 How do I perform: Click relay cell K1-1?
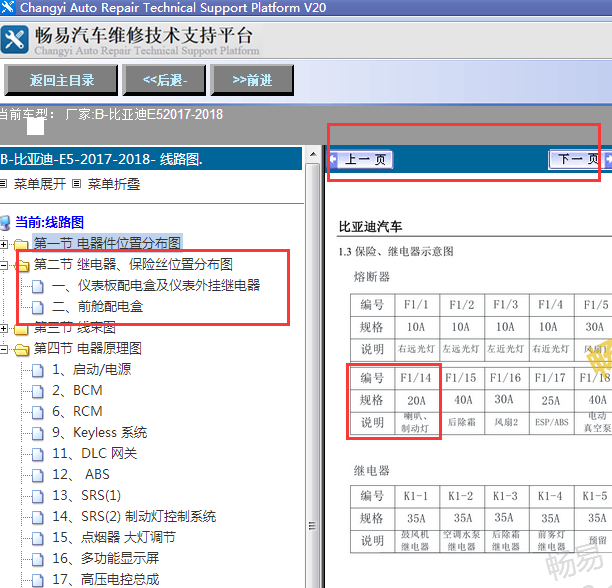(x=416, y=496)
